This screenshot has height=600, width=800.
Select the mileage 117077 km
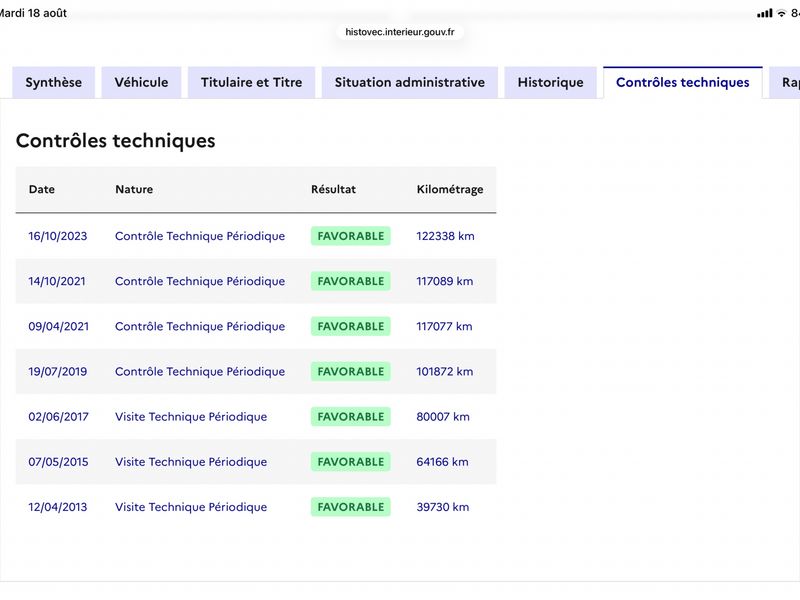[444, 327]
